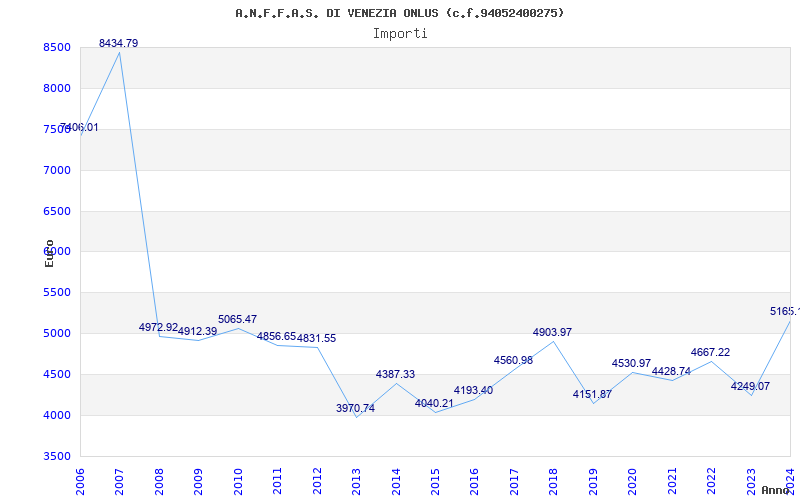Select the 4249.07 data label

[750, 386]
